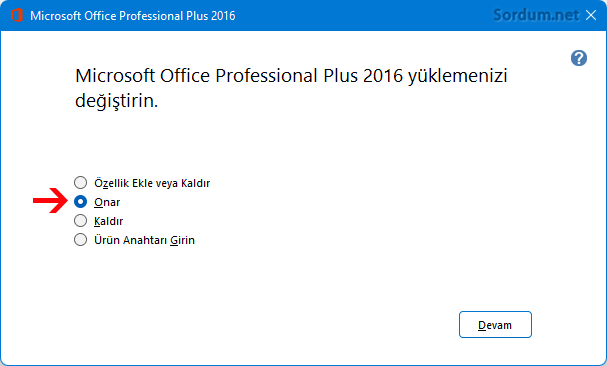The height and width of the screenshot is (366, 607).
Task: Select the Ürün Anahtarı Girin radio button
Action: (81, 240)
